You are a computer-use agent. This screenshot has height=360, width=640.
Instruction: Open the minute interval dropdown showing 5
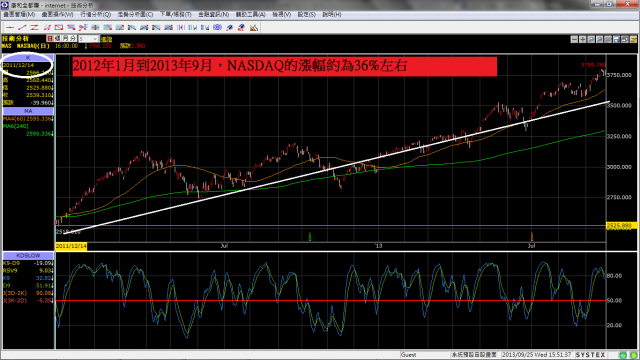point(89,39)
